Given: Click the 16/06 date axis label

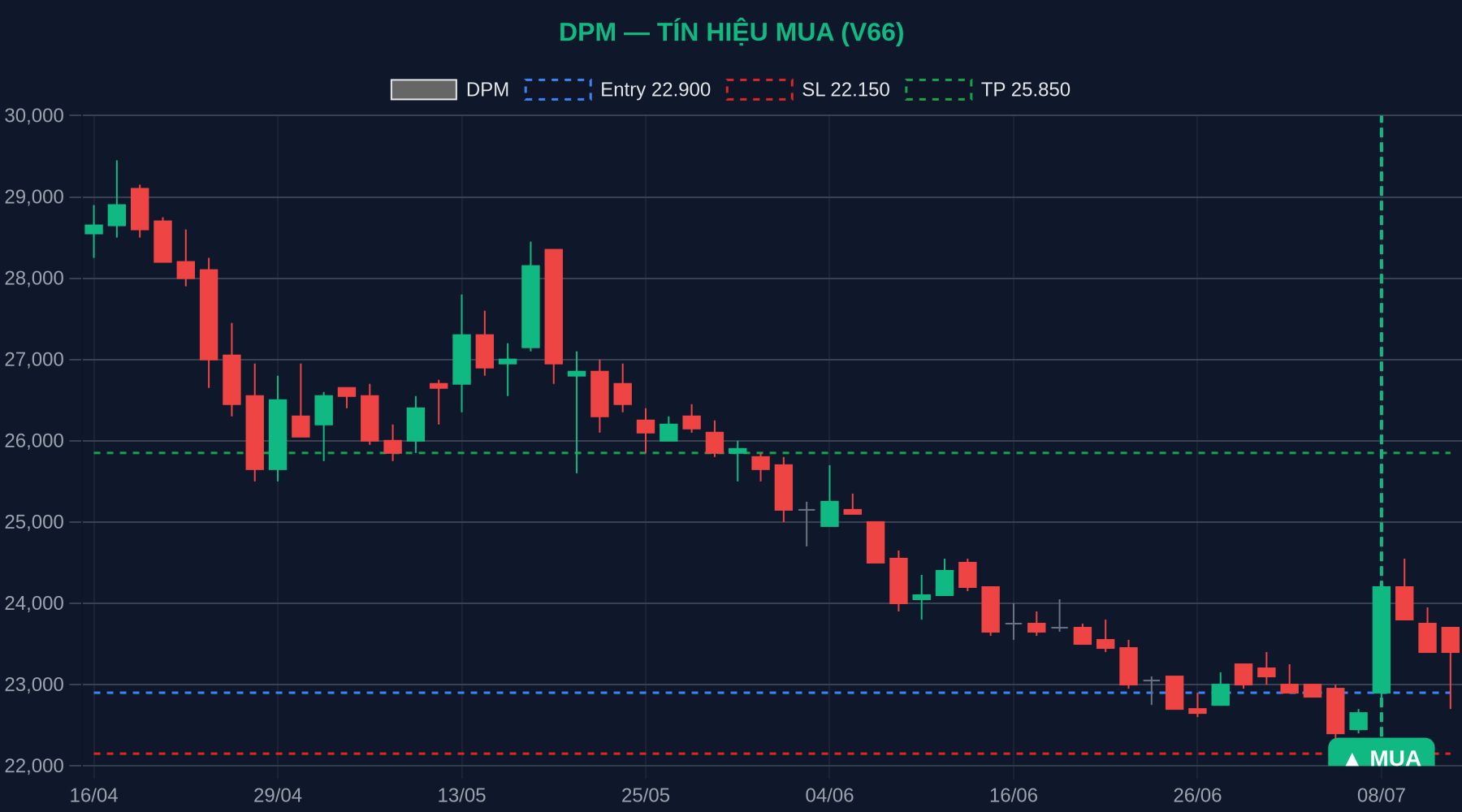Looking at the screenshot, I should (1013, 795).
